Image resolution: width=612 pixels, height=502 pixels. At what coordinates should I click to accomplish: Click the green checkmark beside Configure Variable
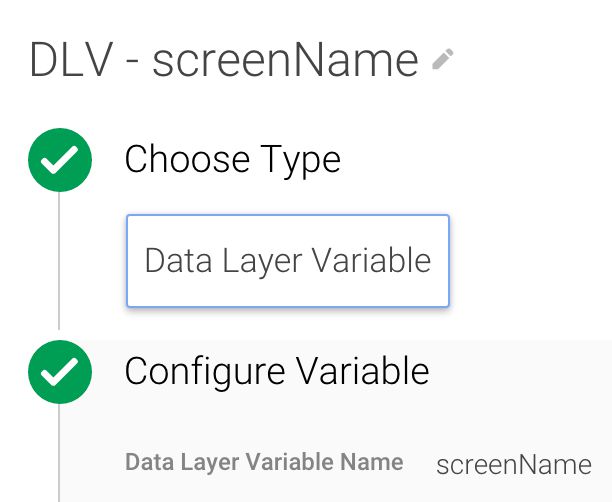pos(60,372)
